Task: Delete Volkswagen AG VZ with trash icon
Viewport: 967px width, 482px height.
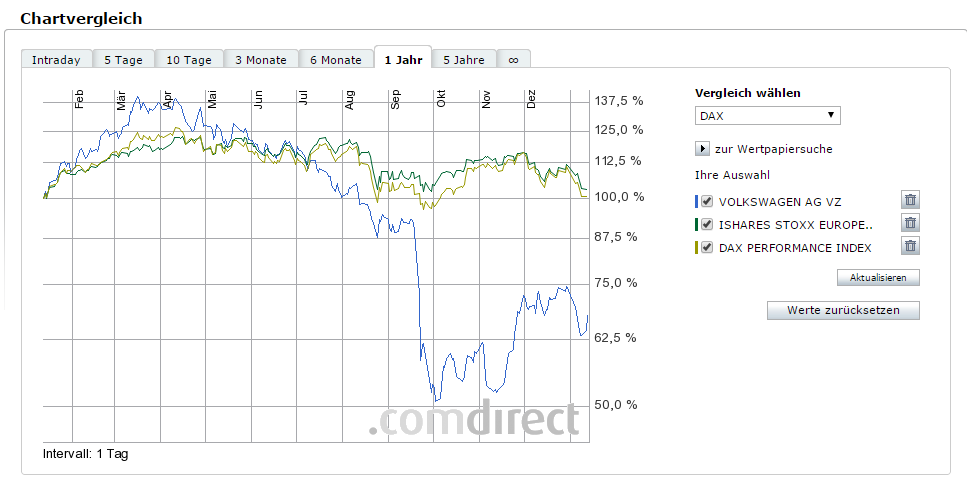Action: tap(910, 200)
